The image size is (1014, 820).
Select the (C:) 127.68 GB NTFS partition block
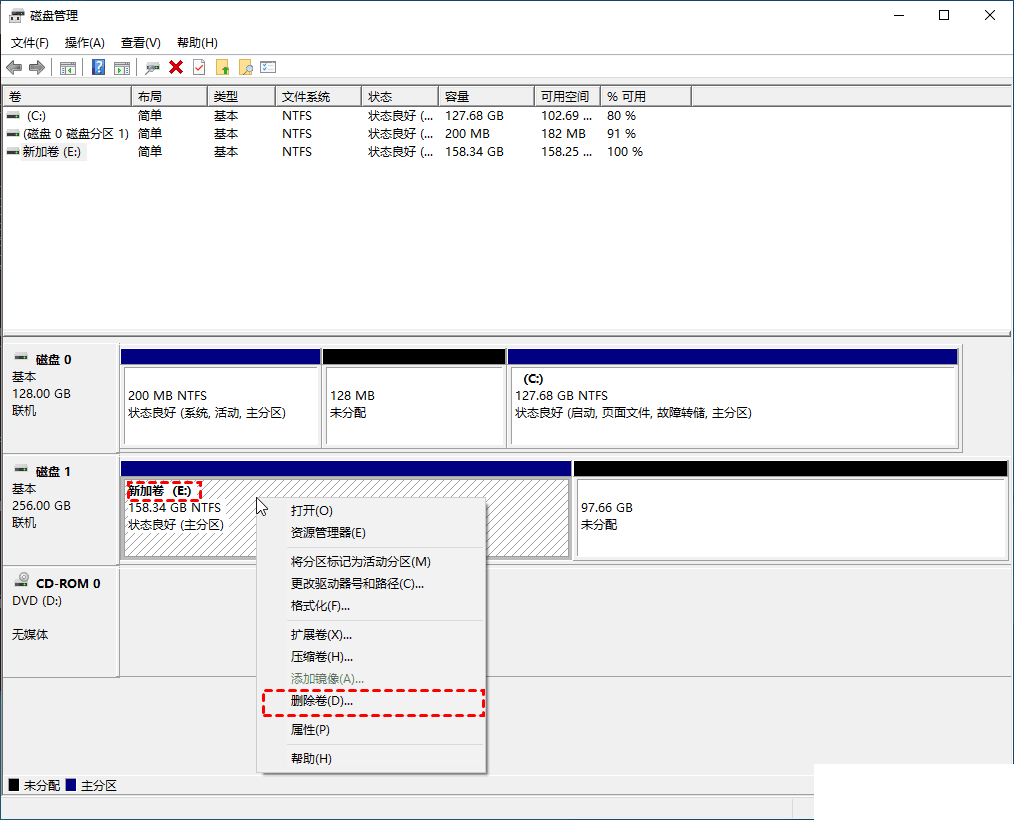coord(733,397)
